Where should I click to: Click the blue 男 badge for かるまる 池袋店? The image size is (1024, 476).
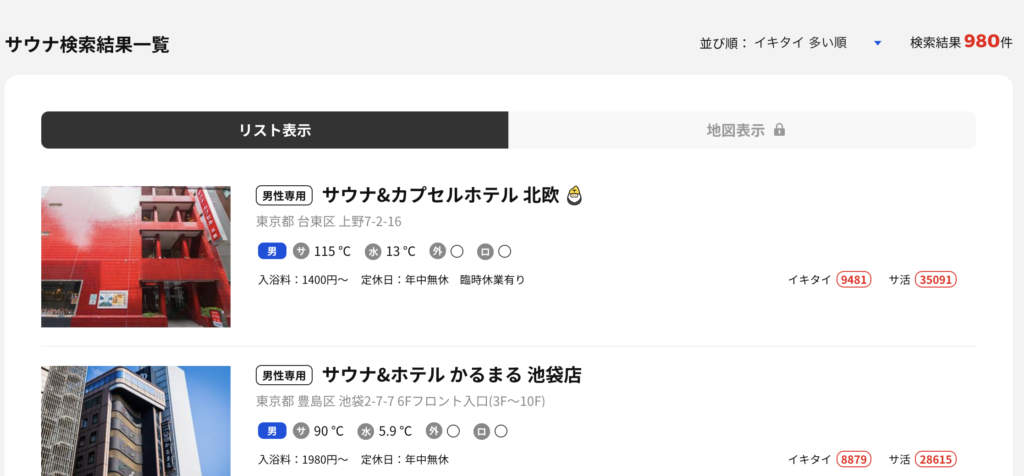click(272, 431)
